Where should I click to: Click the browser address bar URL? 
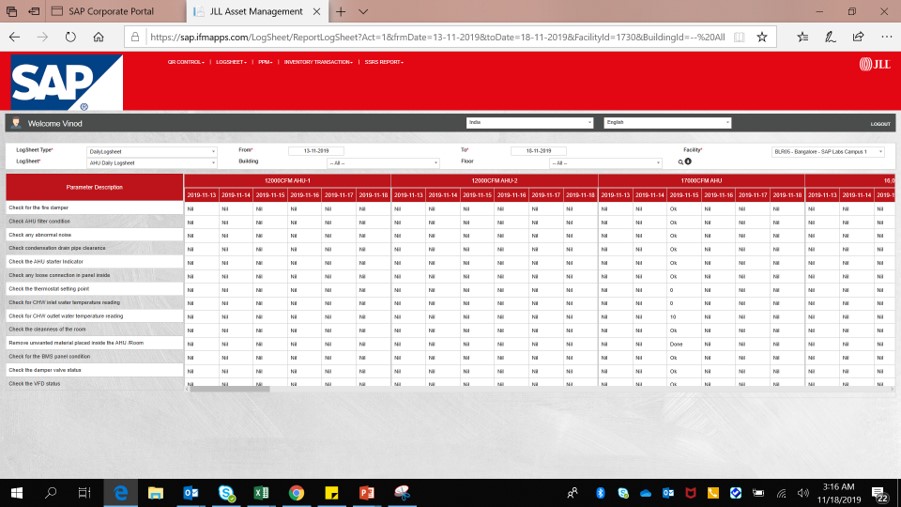coord(437,37)
